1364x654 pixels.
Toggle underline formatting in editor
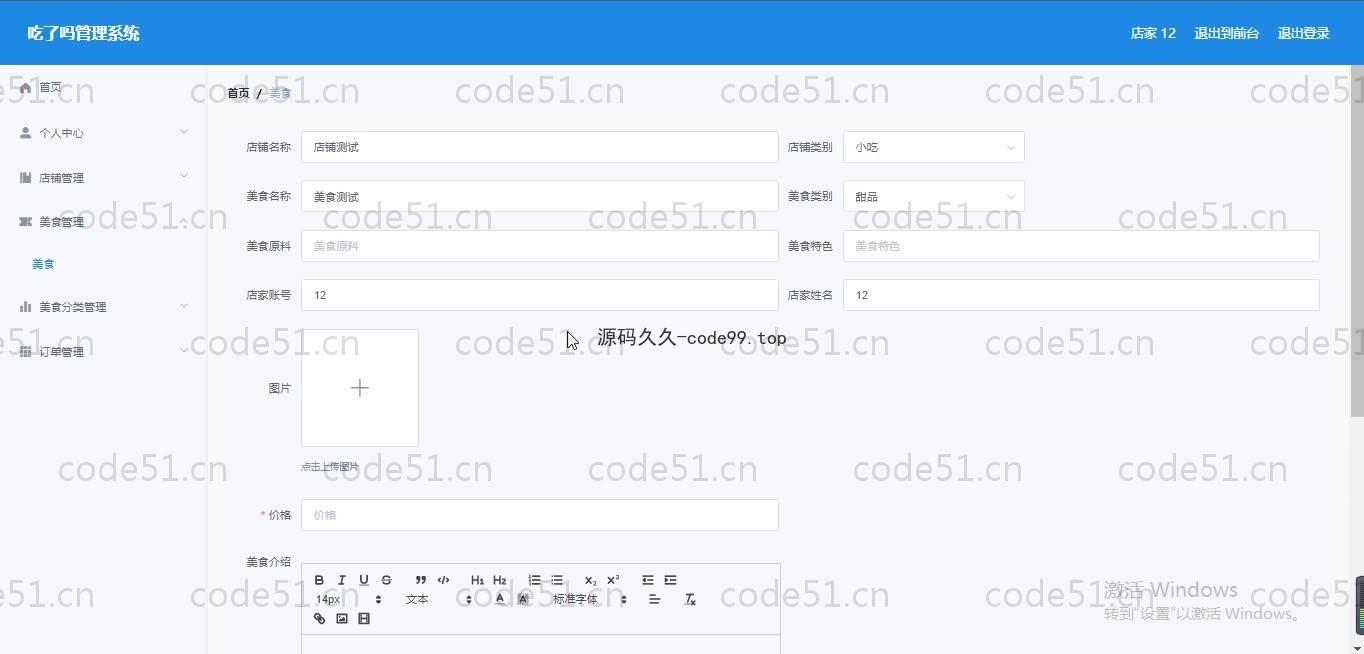tap(363, 580)
